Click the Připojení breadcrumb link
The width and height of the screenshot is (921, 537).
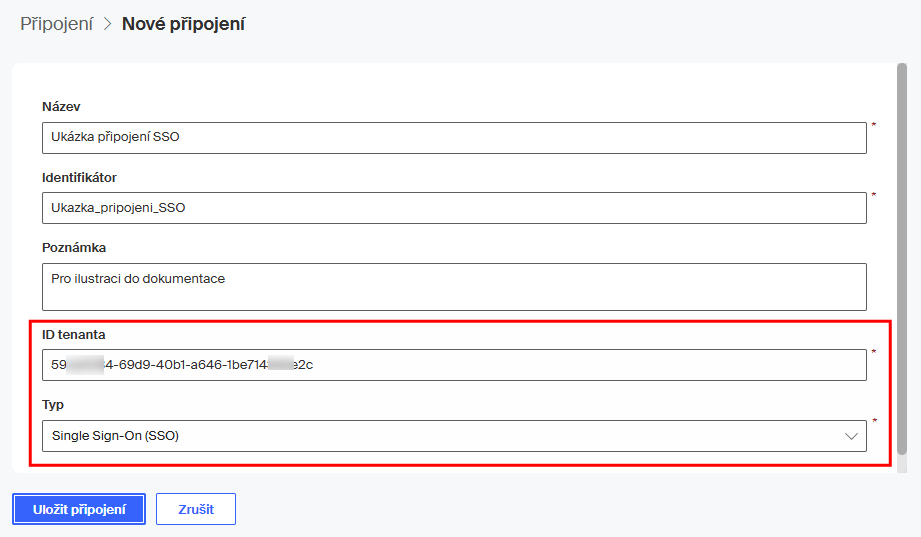(x=56, y=24)
